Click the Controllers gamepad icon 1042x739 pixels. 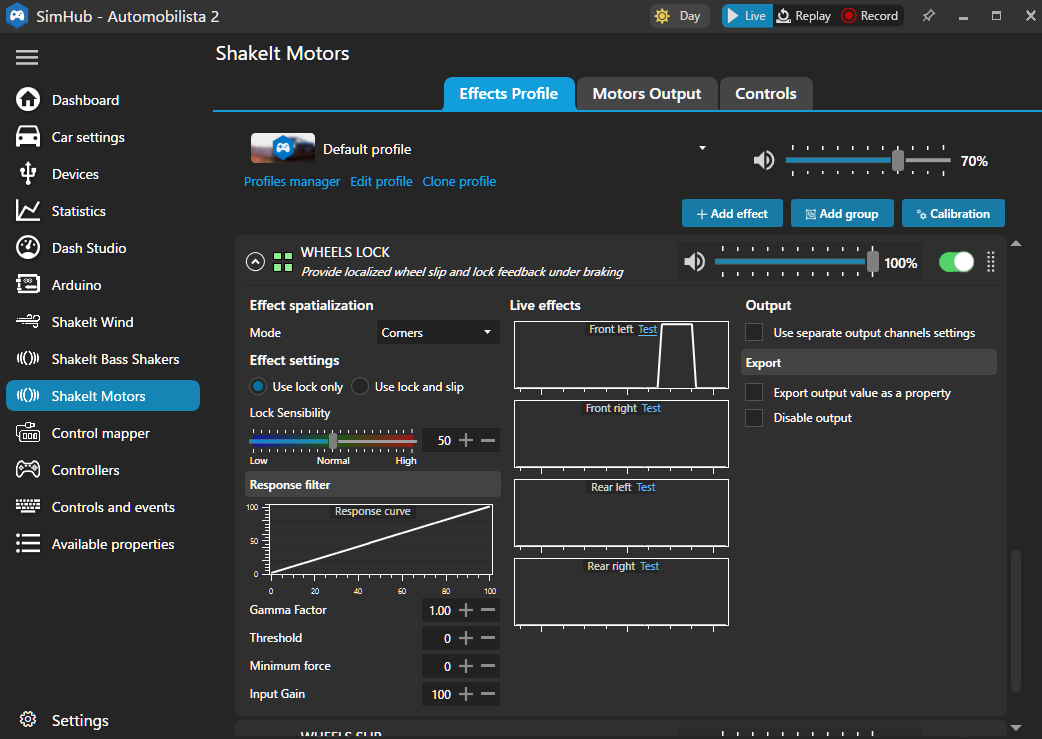[x=28, y=470]
